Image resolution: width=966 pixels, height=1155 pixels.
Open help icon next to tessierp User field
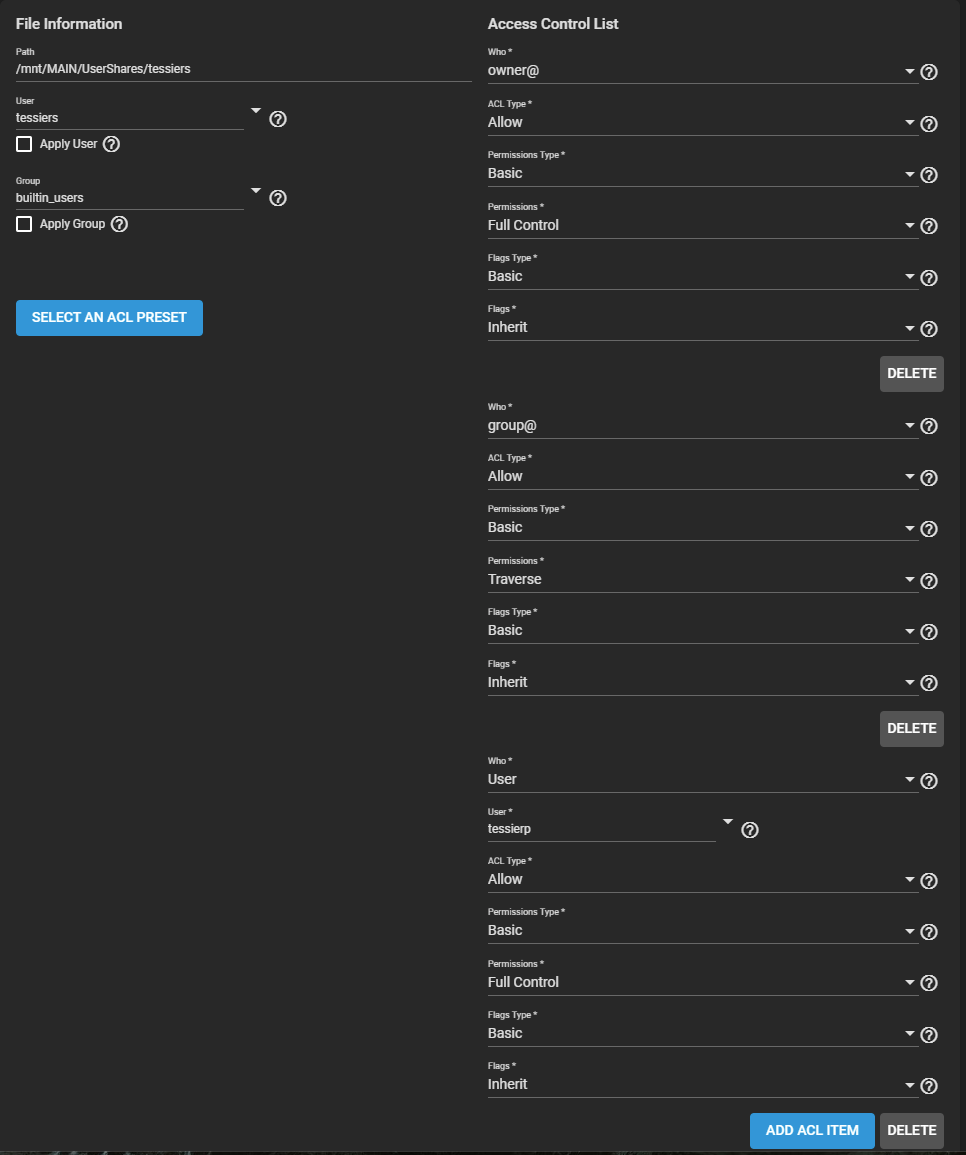click(x=750, y=829)
